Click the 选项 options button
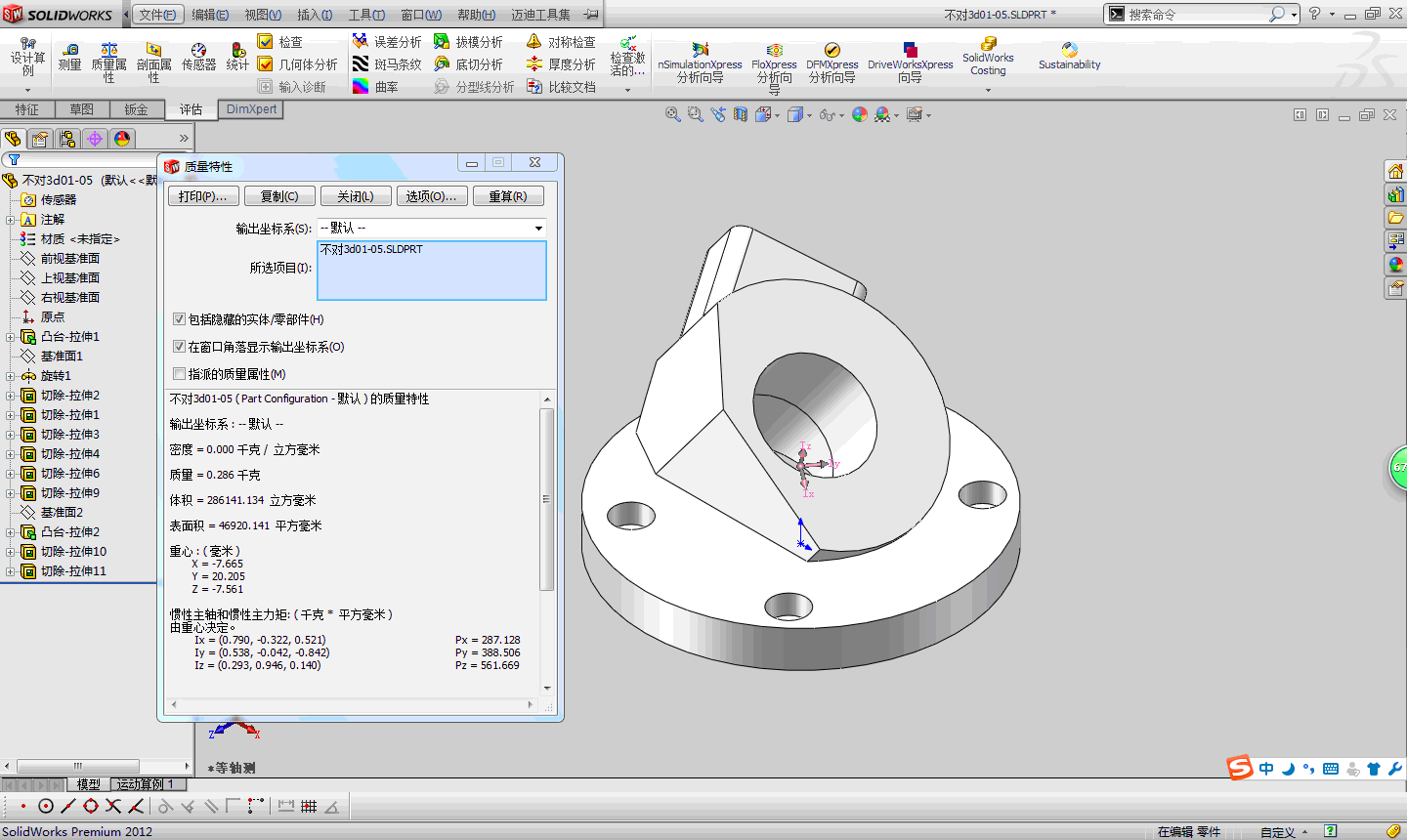1407x840 pixels. [x=431, y=196]
